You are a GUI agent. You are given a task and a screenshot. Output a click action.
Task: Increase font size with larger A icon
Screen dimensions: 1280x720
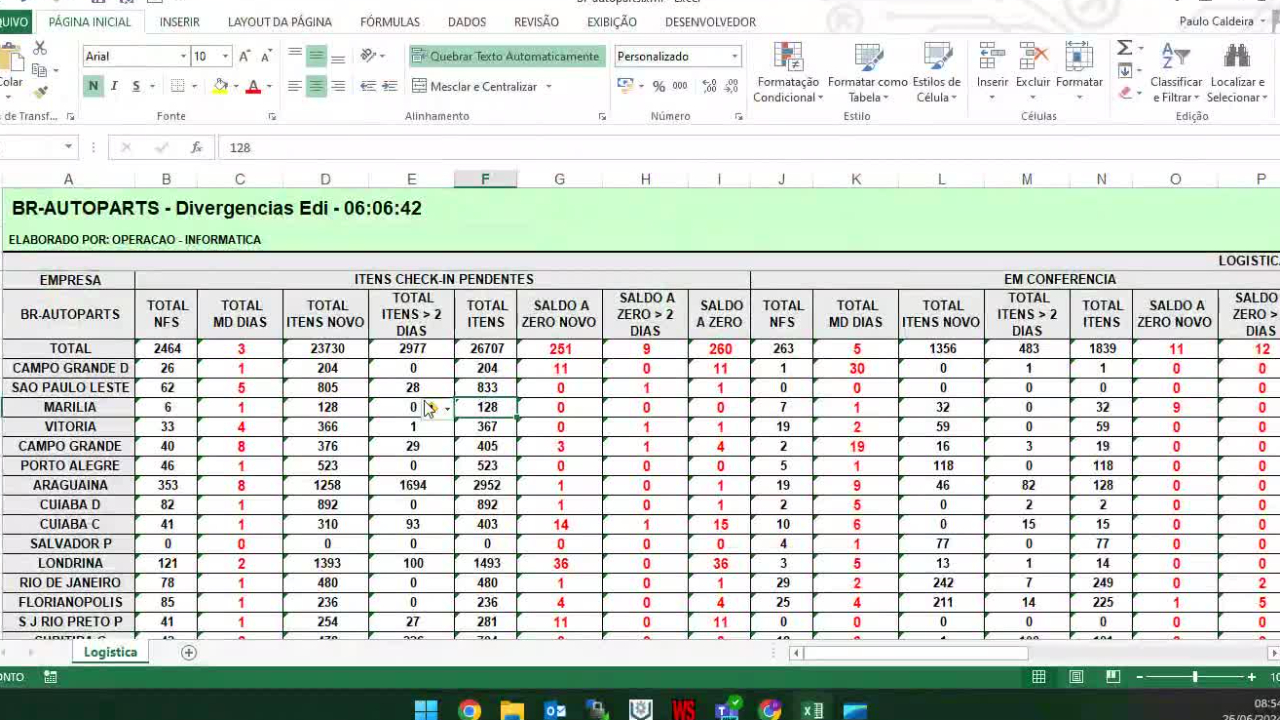pos(245,56)
